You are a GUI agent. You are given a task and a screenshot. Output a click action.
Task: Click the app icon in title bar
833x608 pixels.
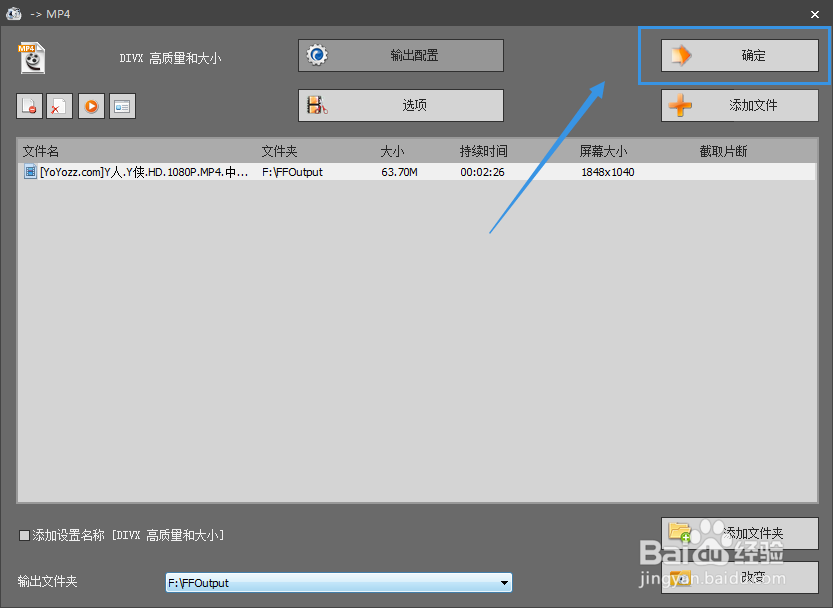[x=14, y=13]
